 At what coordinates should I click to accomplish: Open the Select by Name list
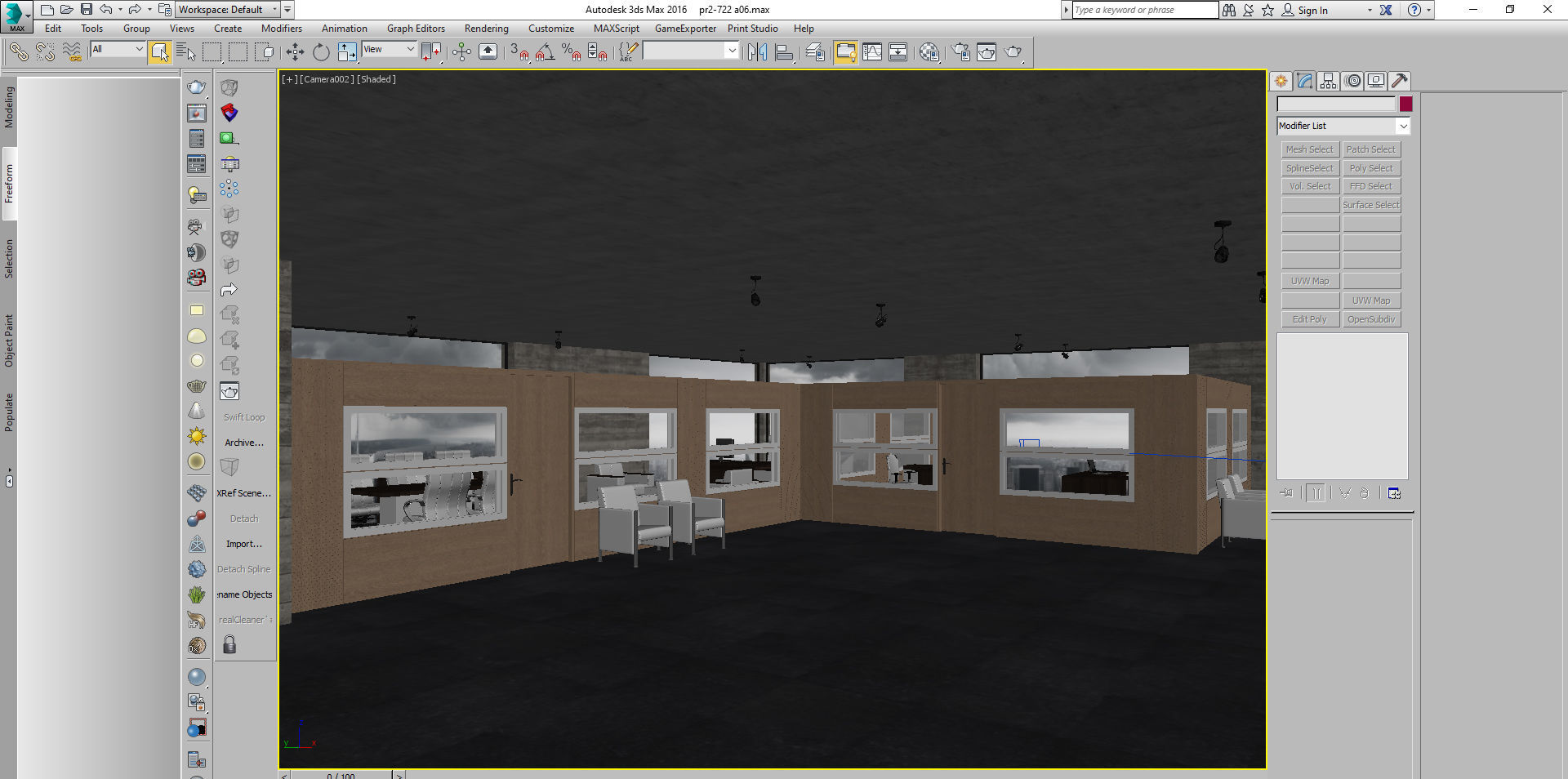(x=186, y=52)
